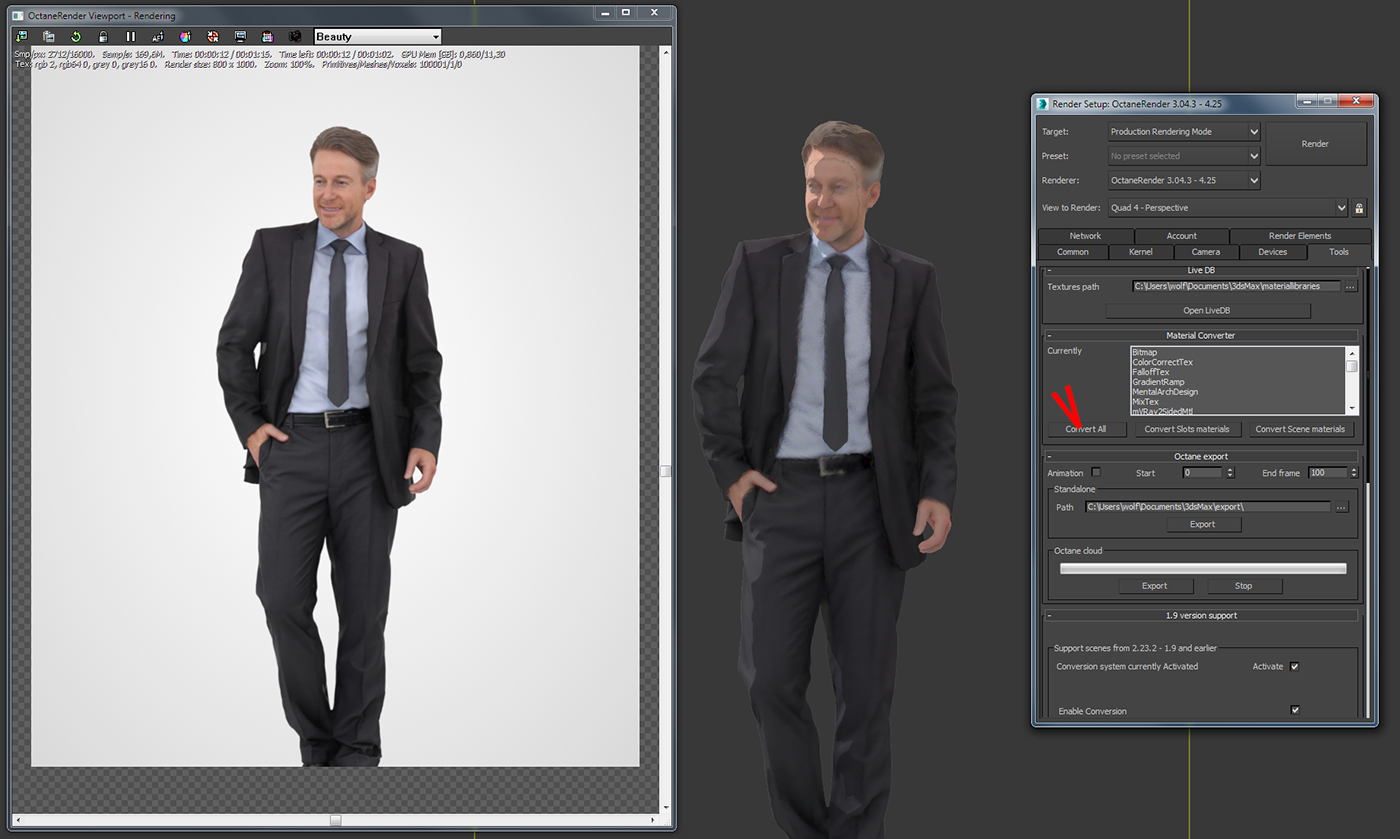Switch to the Network tab

click(x=1085, y=236)
